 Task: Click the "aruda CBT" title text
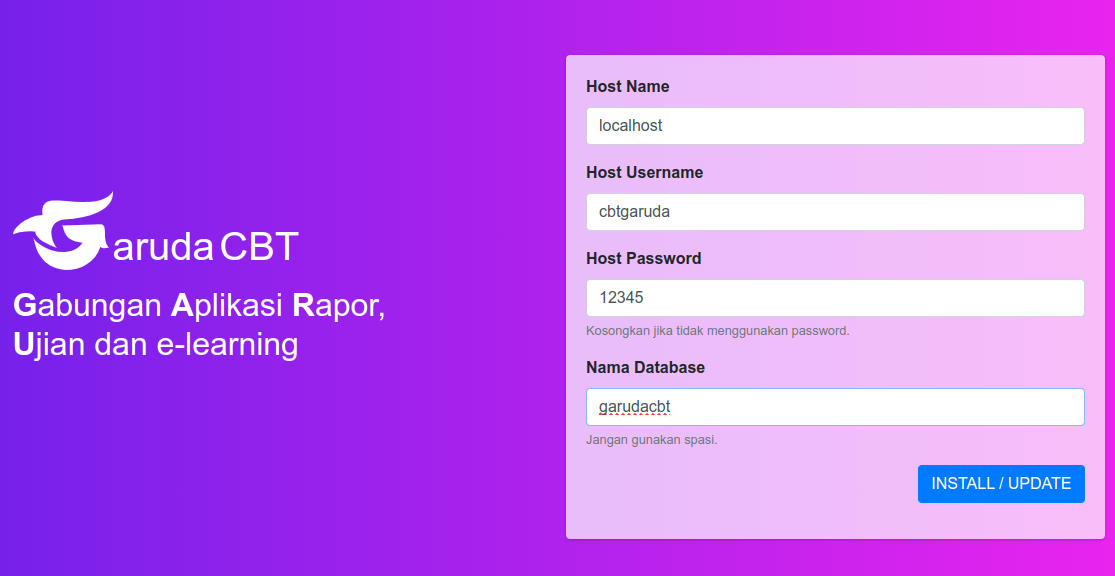click(206, 247)
